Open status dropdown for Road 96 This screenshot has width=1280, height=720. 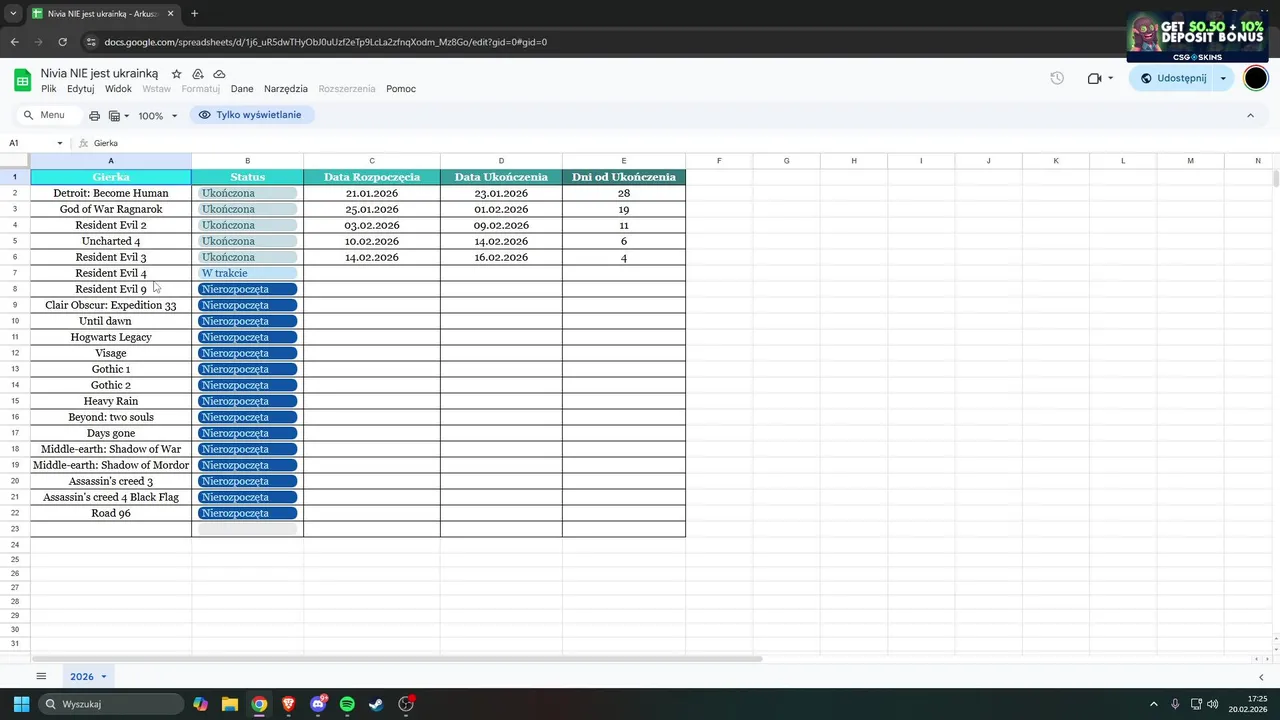(x=248, y=513)
